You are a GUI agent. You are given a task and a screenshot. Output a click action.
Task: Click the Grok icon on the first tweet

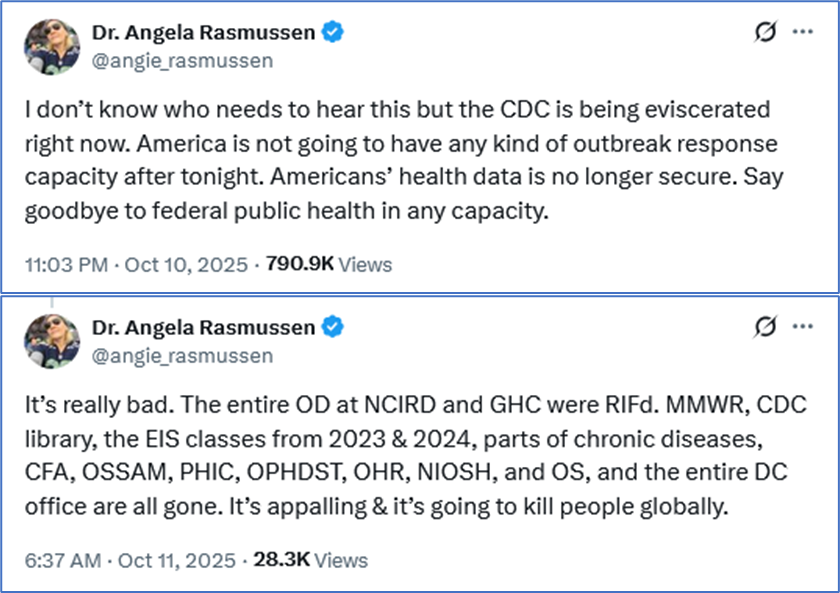tap(764, 32)
